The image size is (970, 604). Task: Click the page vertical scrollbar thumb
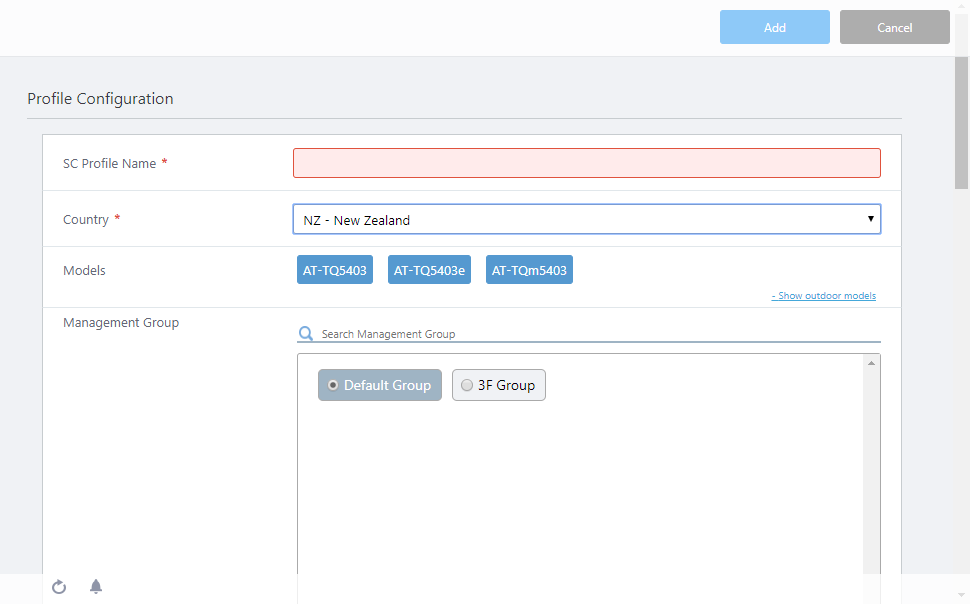pos(961,120)
